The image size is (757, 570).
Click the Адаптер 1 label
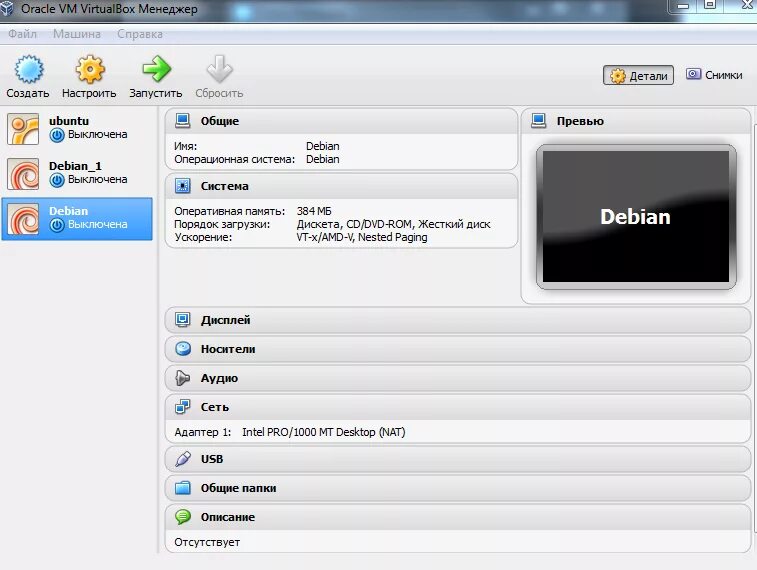[x=203, y=432]
